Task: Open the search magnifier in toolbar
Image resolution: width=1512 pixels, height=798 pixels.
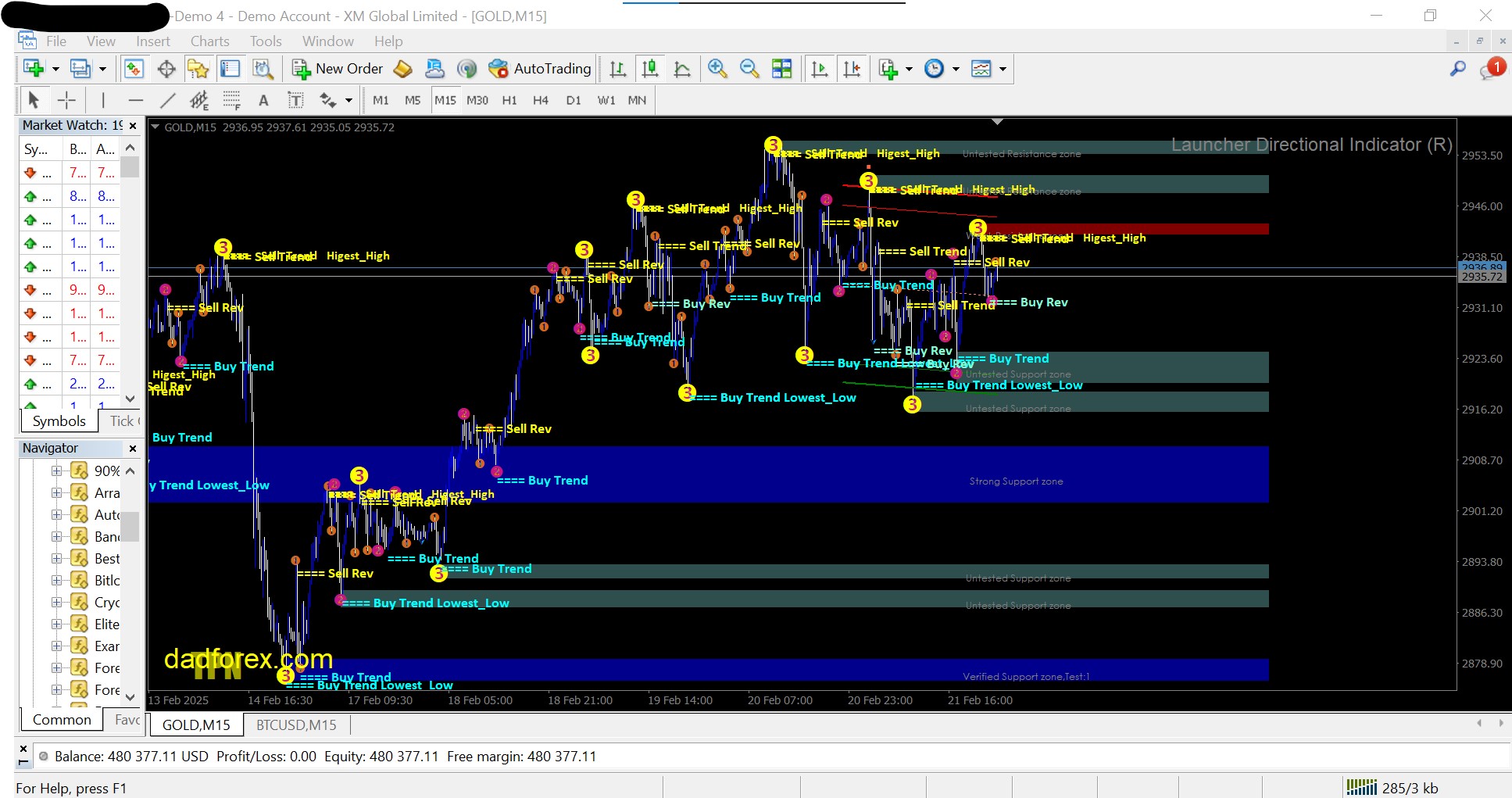Action: [x=1457, y=69]
